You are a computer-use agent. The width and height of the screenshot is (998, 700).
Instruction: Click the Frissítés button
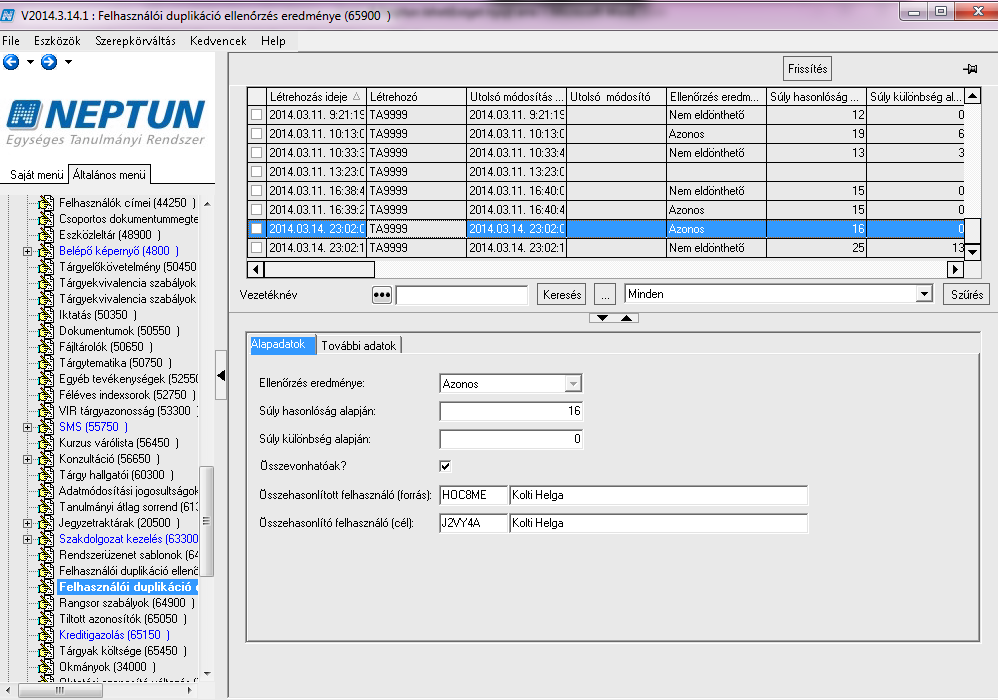[x=808, y=69]
